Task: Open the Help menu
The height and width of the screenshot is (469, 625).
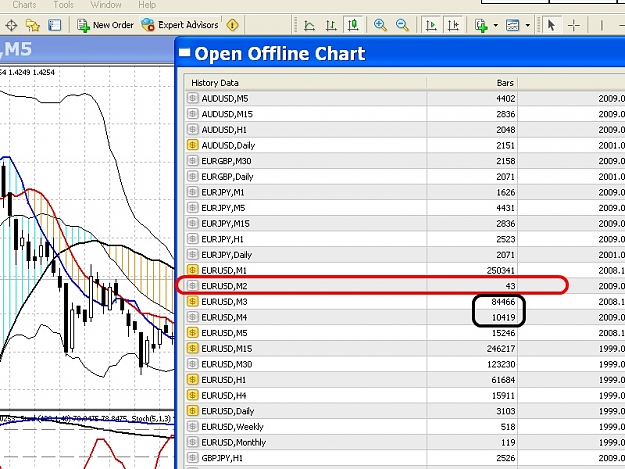Action: click(x=147, y=5)
